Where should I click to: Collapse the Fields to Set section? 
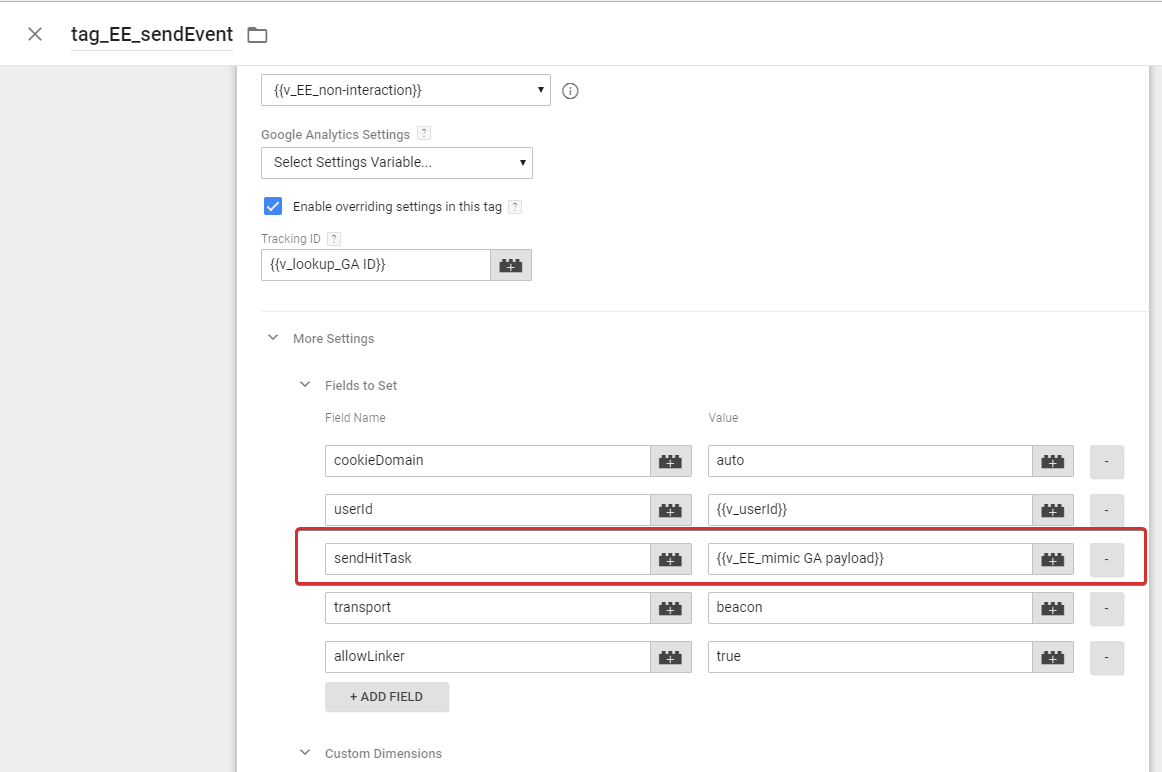coord(306,384)
